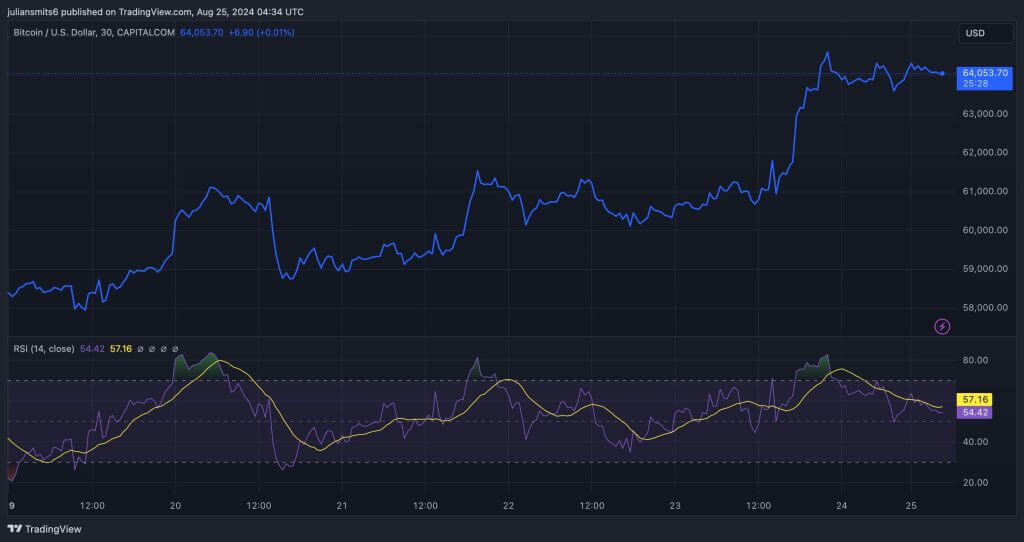Click the first empty-value symbol after RSI values
This screenshot has height=542, width=1024.
pos(141,349)
